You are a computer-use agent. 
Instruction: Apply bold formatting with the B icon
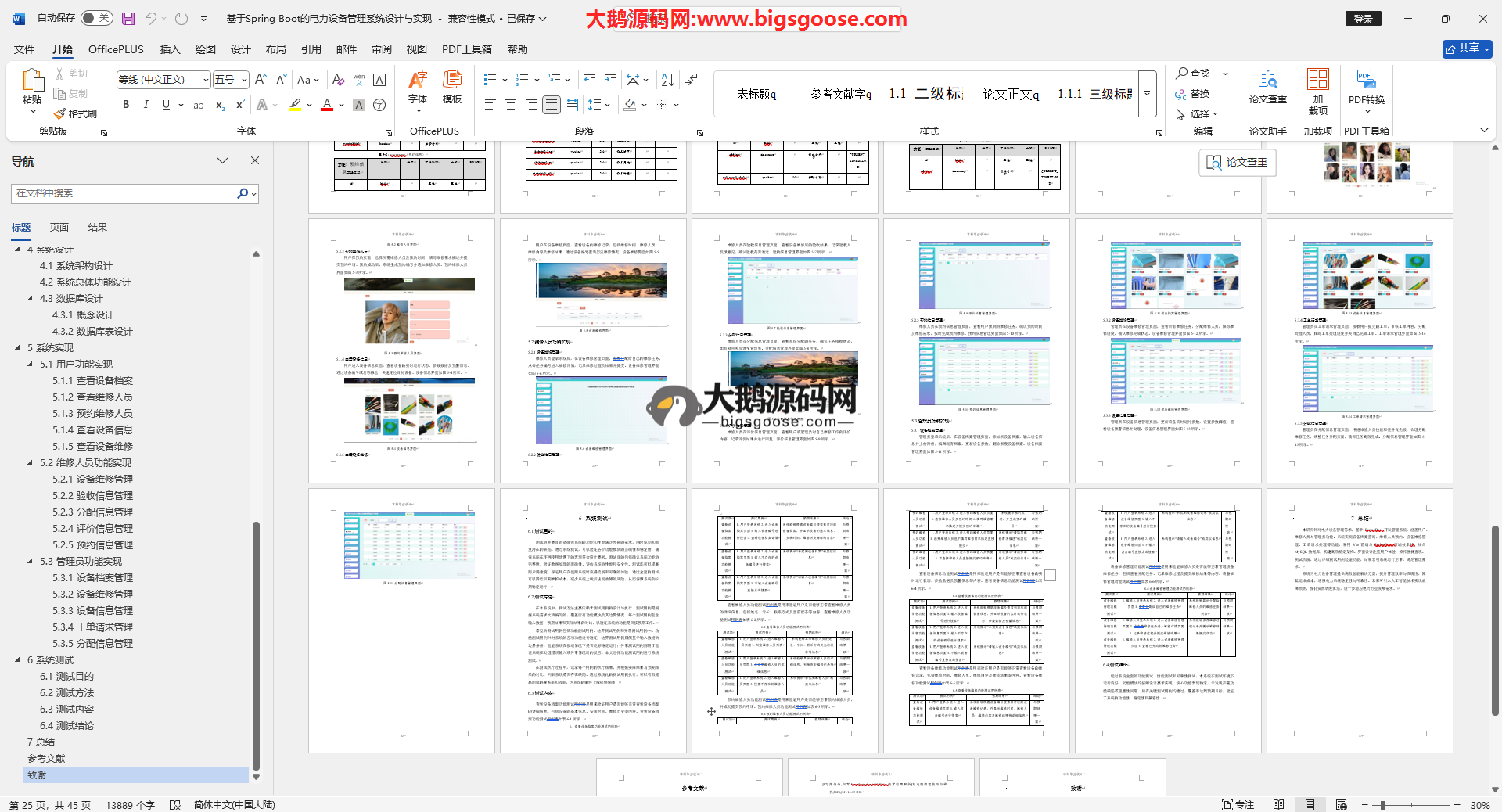[x=126, y=105]
